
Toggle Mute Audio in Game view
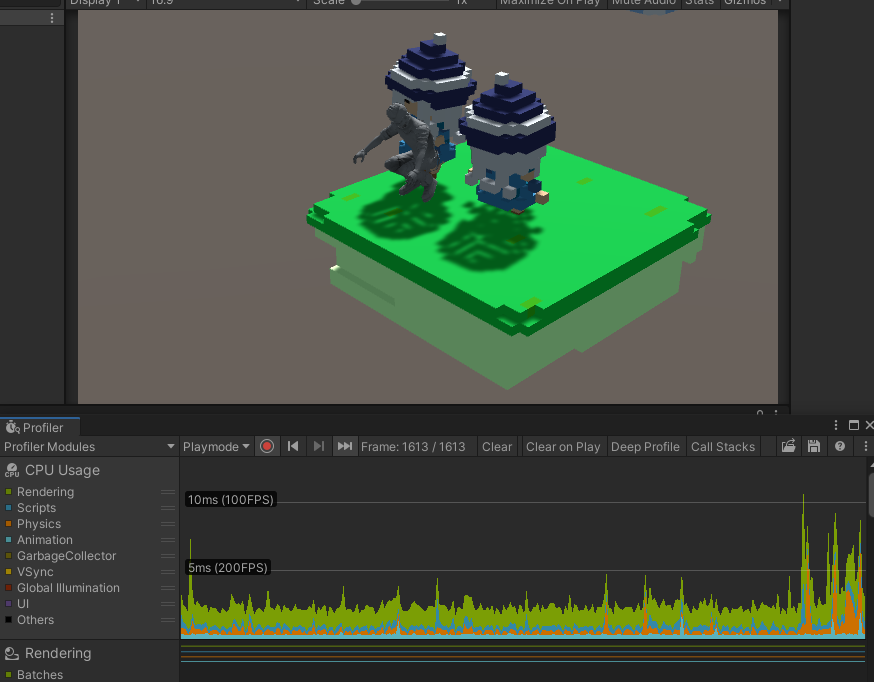click(644, 3)
